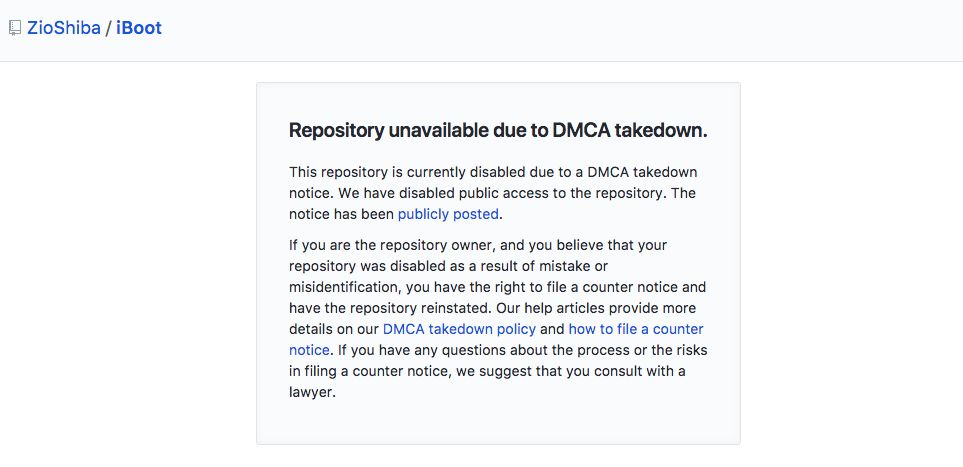Click the 'Repository unavailable due to DMCA takedown.' heading

[498, 130]
